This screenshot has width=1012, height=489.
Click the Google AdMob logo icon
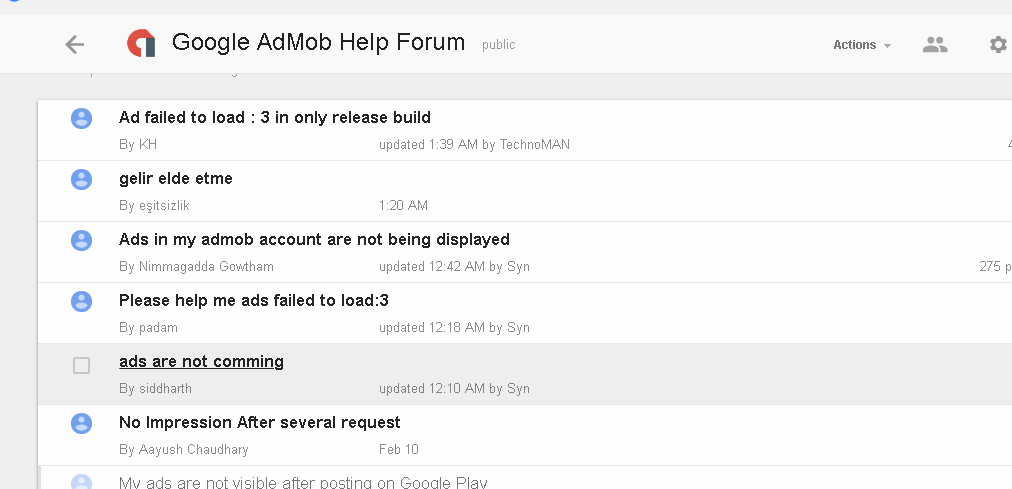[141, 43]
